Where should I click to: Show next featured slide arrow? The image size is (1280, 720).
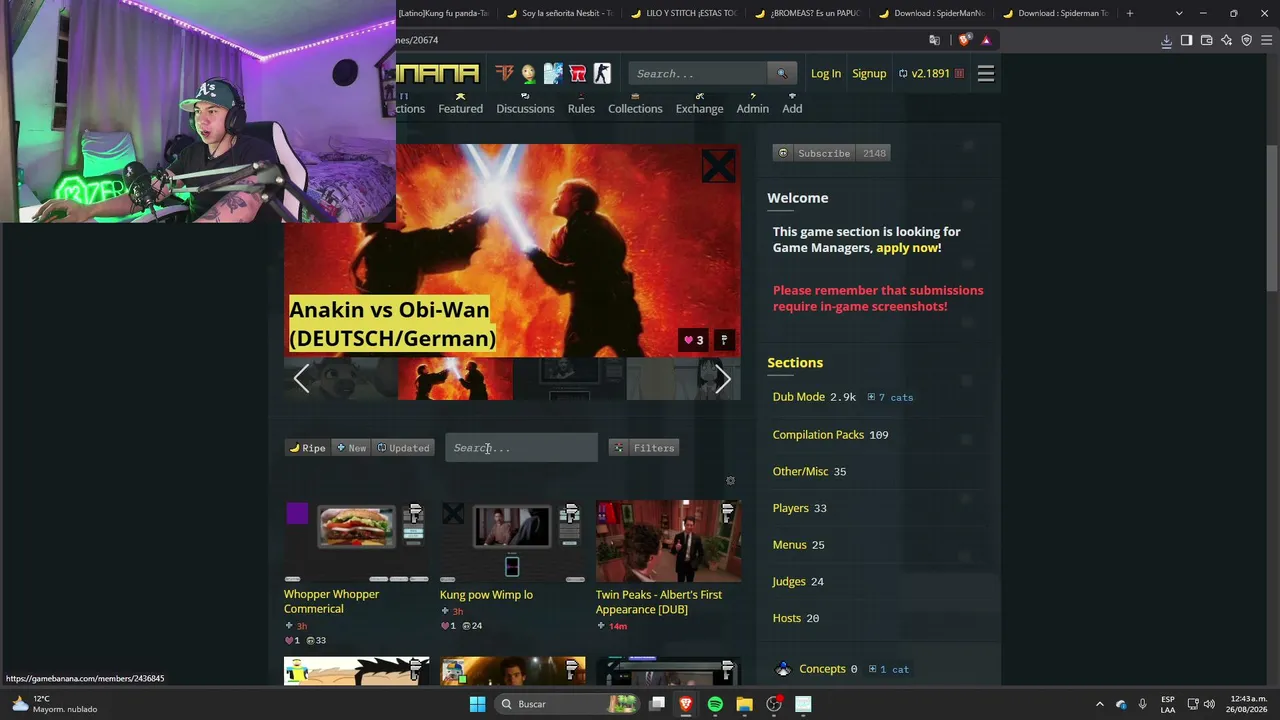click(723, 379)
